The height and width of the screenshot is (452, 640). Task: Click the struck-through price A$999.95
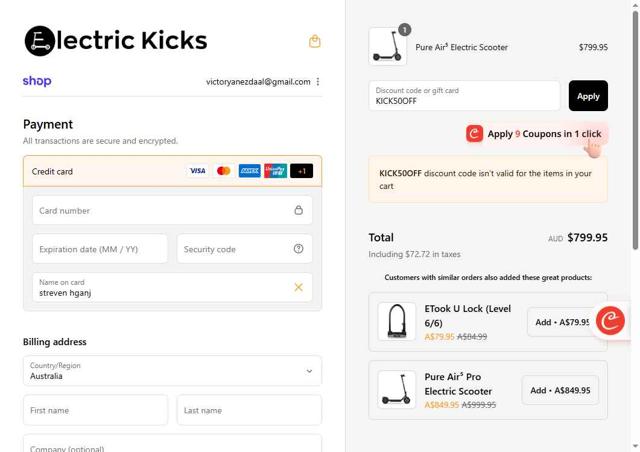tap(478, 405)
